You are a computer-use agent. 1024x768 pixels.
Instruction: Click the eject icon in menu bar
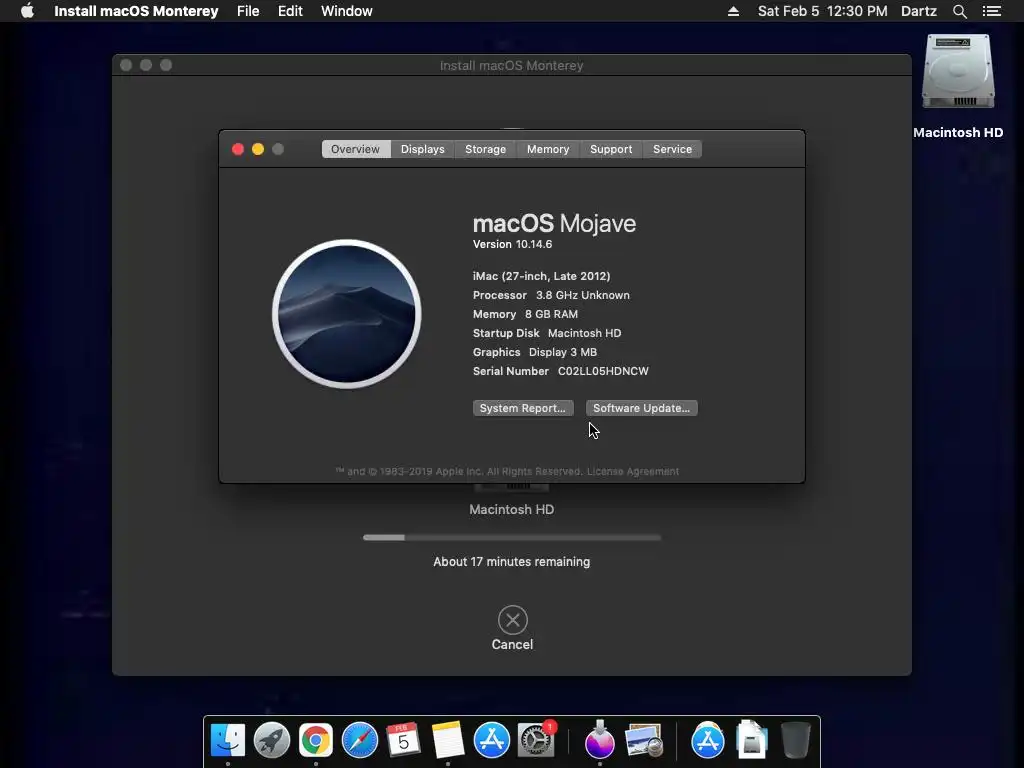pos(733,11)
